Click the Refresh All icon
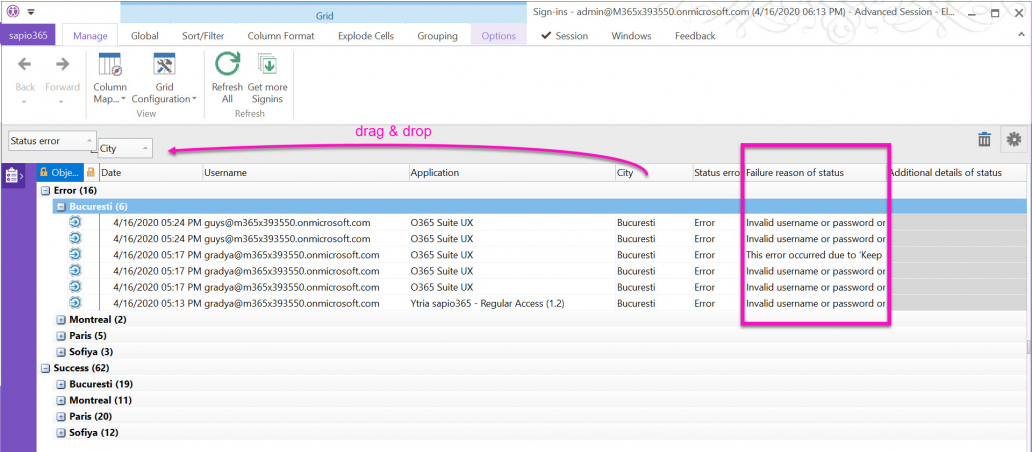Screen dimensions: 1032x452 pyautogui.click(x=227, y=65)
